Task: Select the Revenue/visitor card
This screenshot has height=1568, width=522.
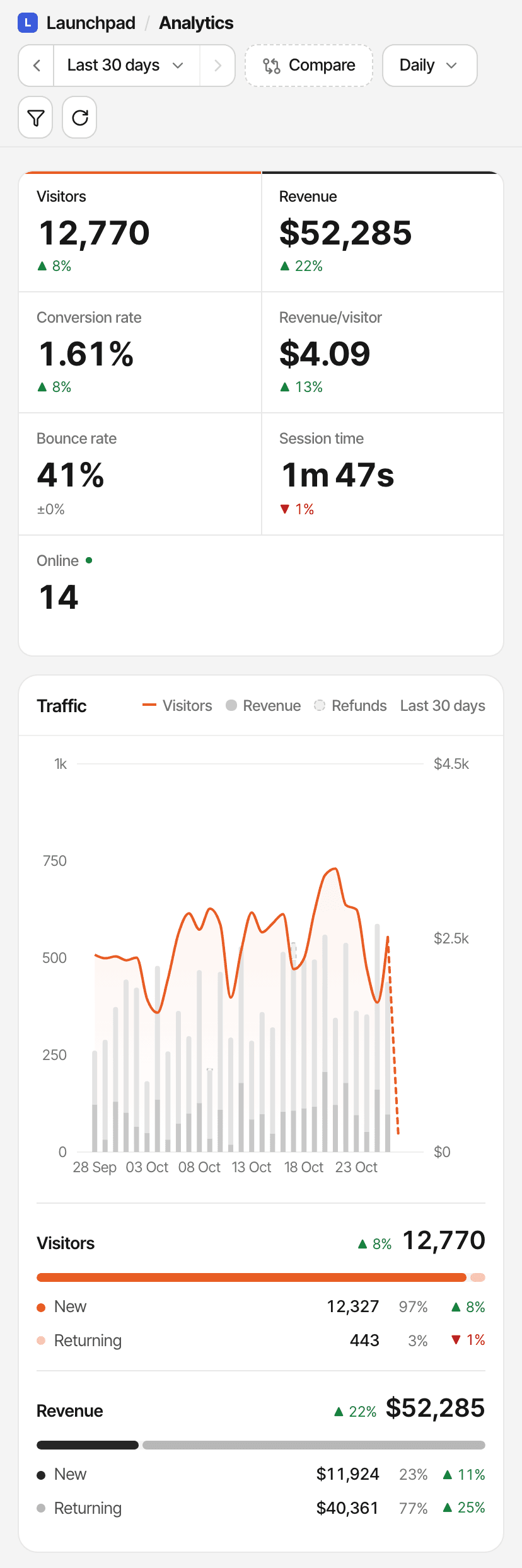Action: click(x=383, y=352)
